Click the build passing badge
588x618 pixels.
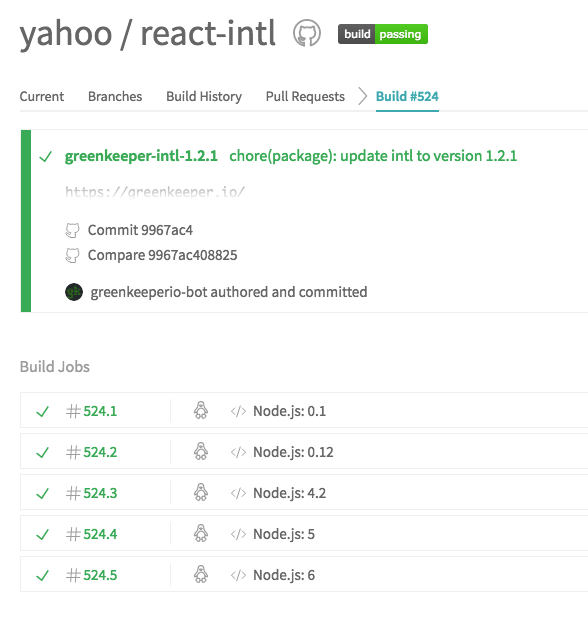tap(383, 34)
